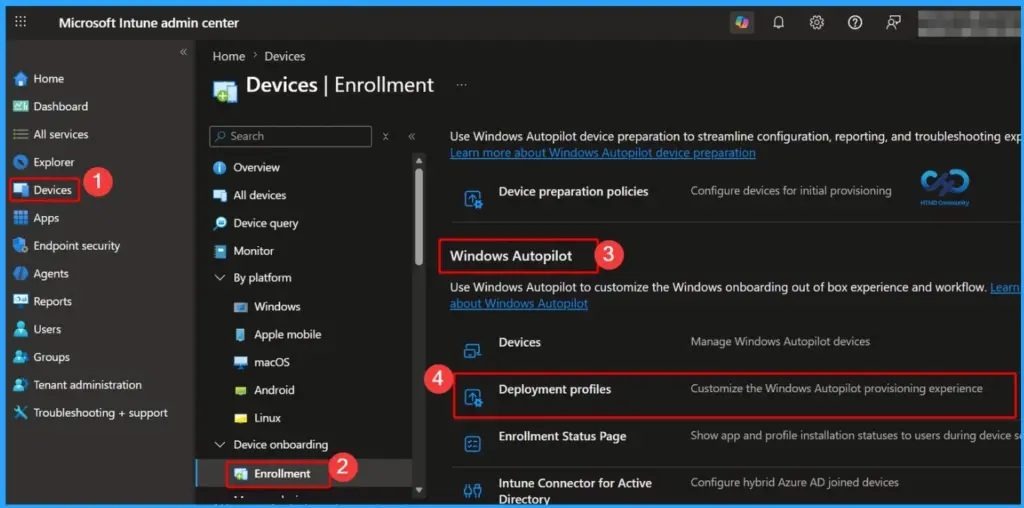Open Devices under Windows Autopilot
Viewport: 1024px width, 508px height.
point(520,342)
